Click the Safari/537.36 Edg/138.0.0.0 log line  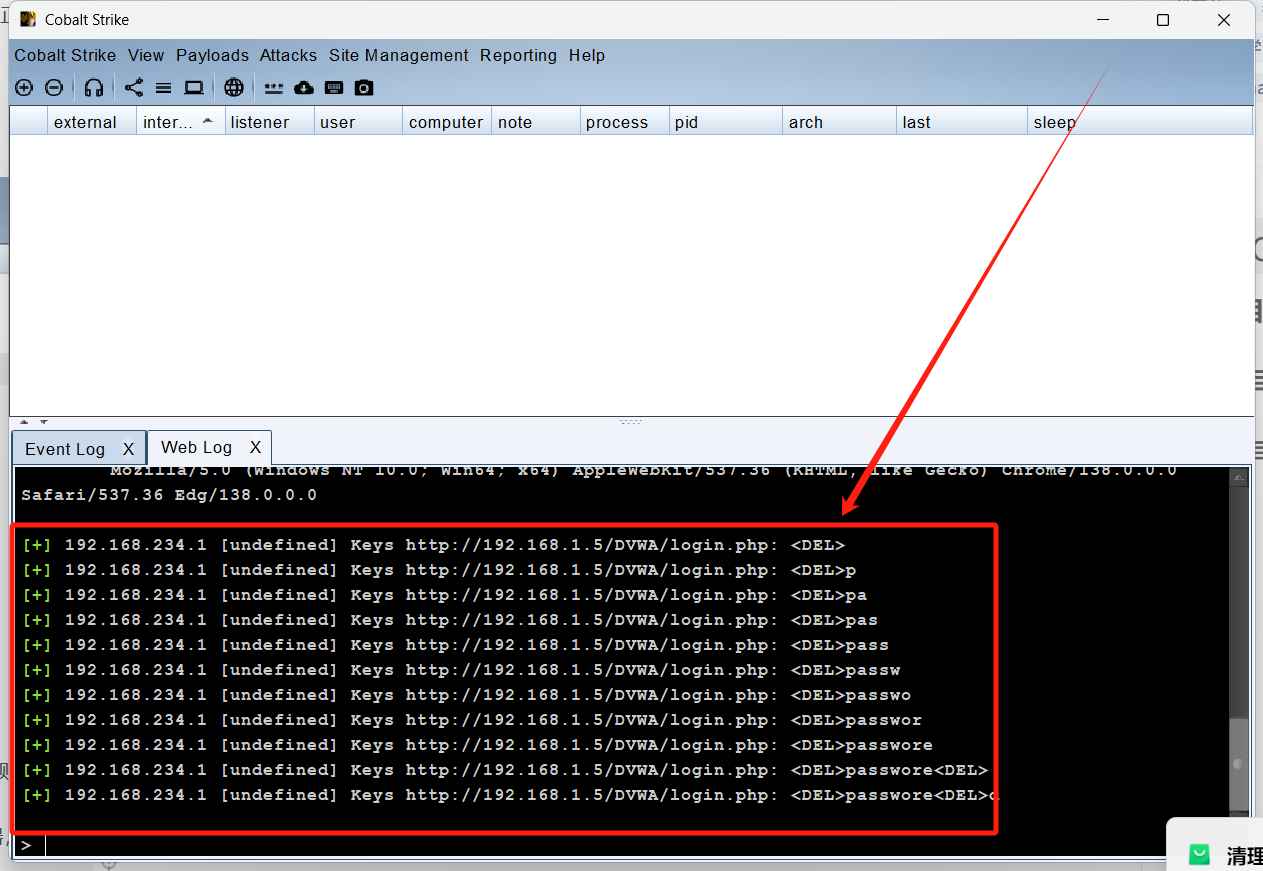[x=169, y=495]
